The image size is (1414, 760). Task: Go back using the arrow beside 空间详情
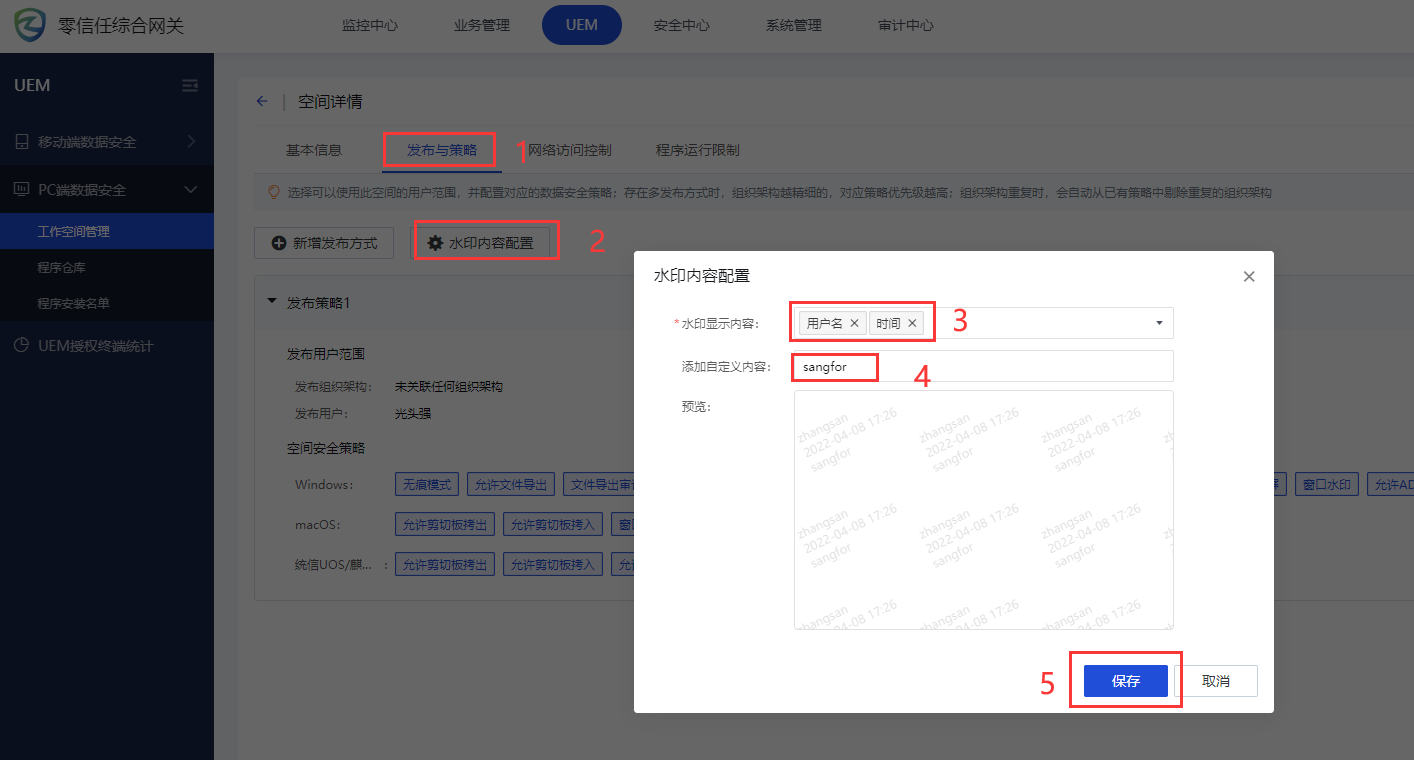(262, 101)
